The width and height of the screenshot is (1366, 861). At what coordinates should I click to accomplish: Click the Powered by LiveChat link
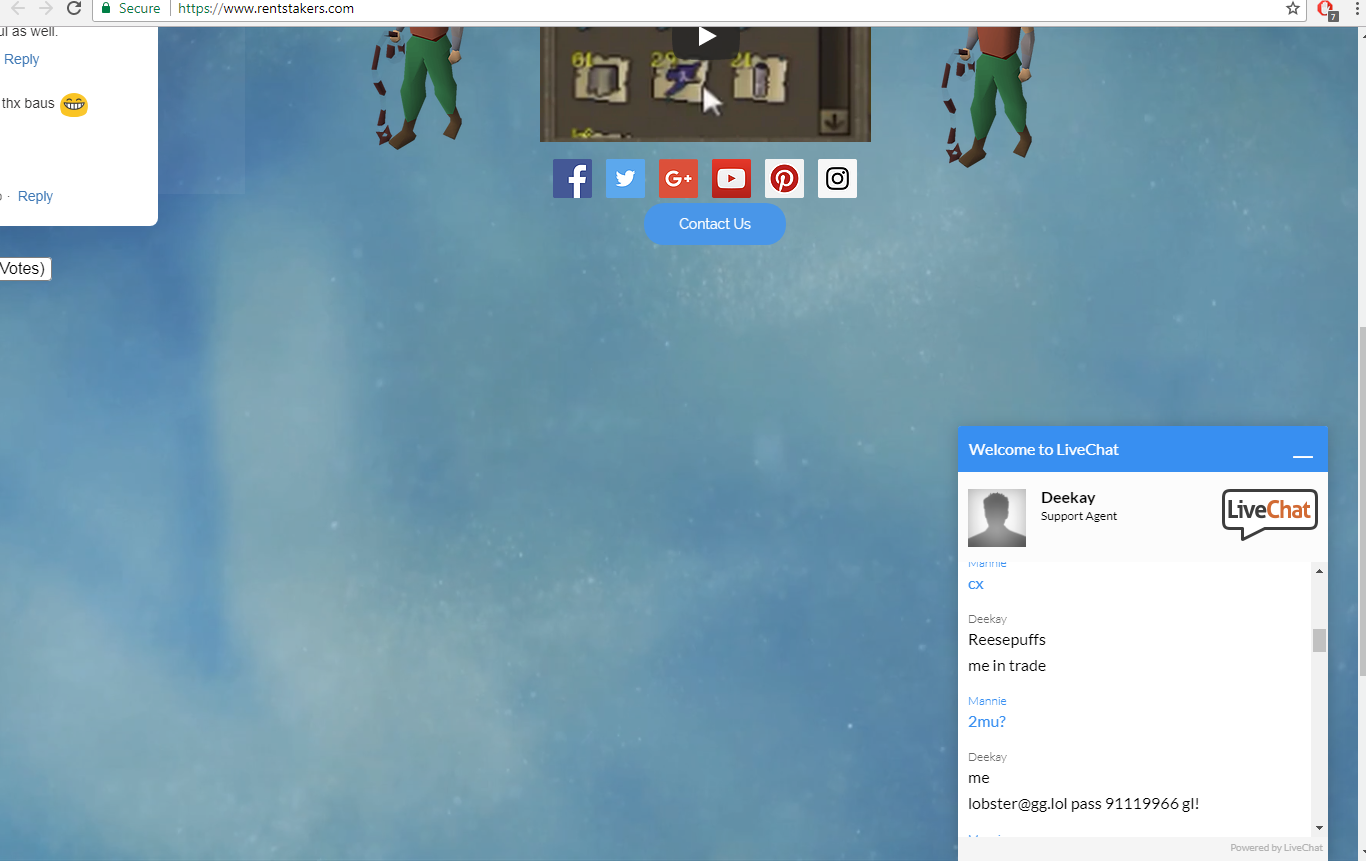click(x=1276, y=848)
